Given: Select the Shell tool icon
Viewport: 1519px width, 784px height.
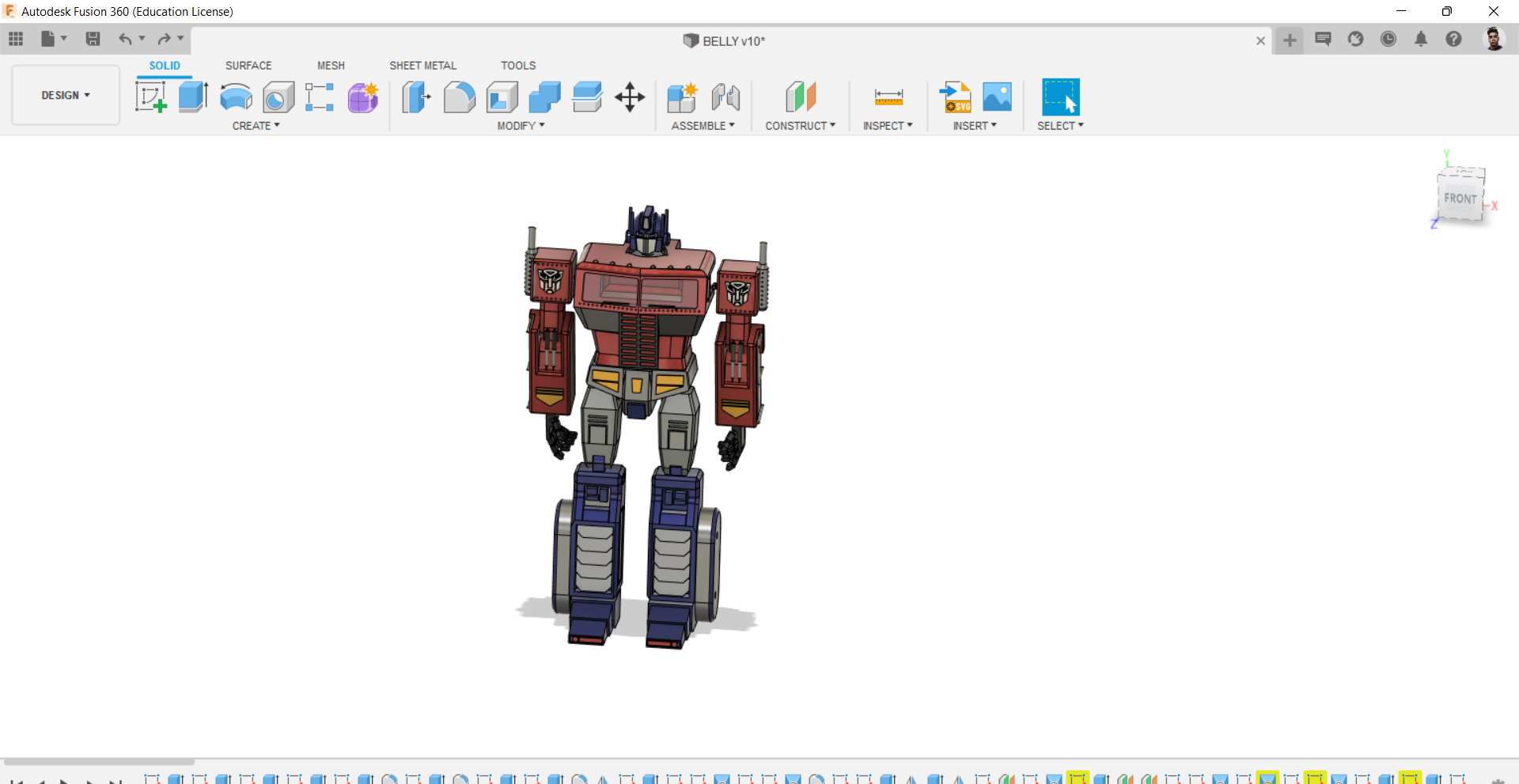Looking at the screenshot, I should [x=502, y=97].
